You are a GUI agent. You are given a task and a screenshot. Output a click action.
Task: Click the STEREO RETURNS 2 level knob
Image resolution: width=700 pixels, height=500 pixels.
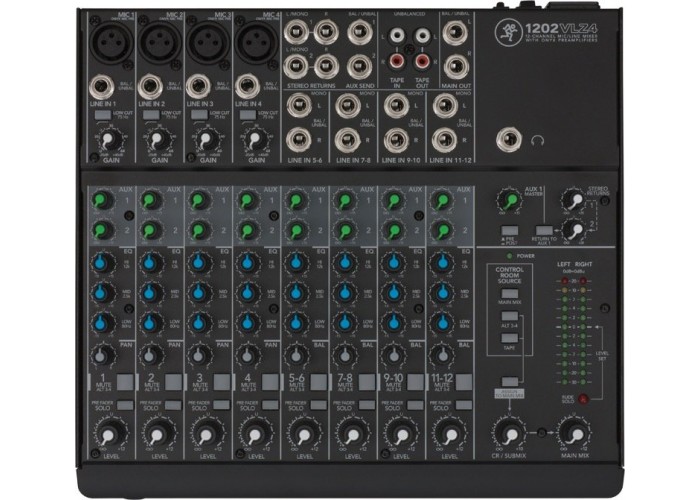pos(573,230)
